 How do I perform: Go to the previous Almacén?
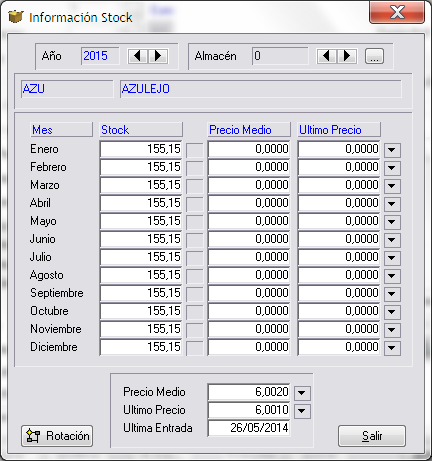(x=327, y=56)
